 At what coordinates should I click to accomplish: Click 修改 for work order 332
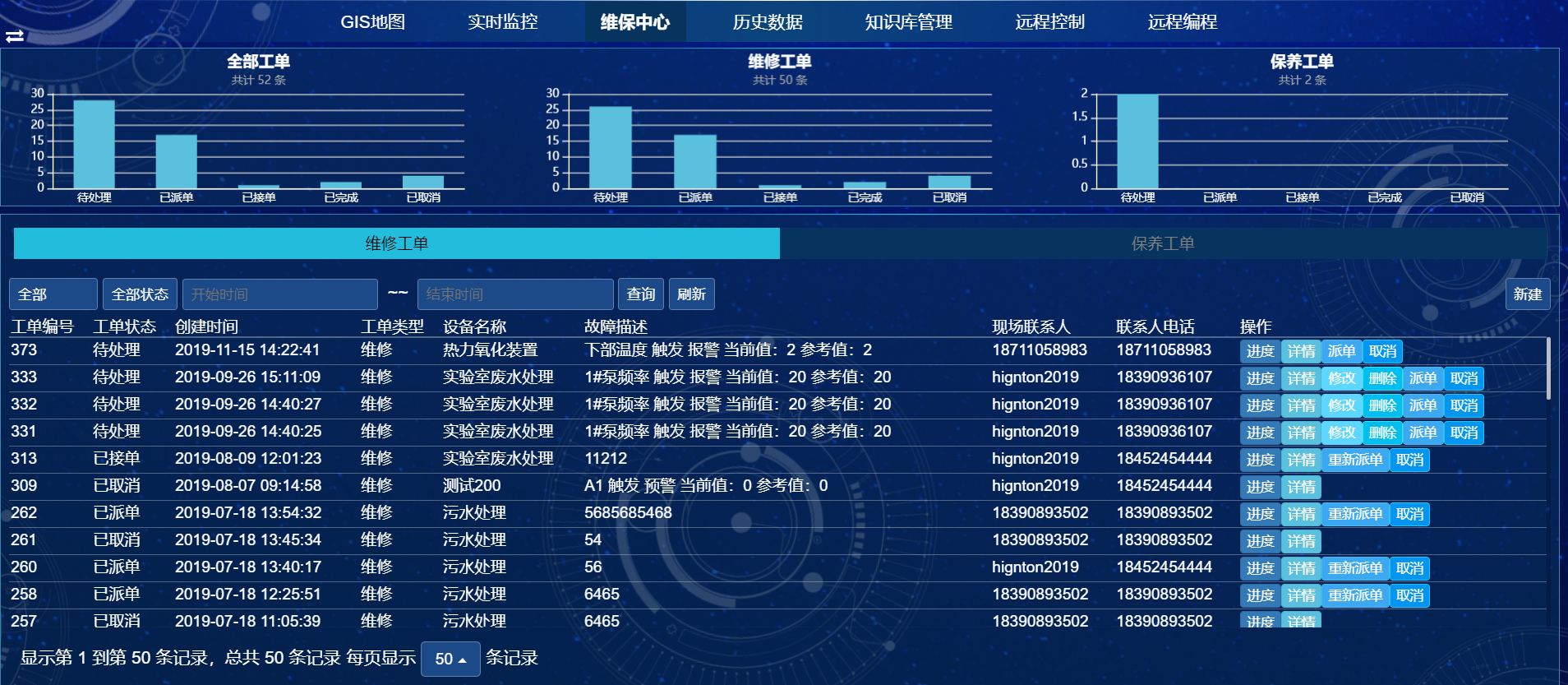tap(1342, 405)
